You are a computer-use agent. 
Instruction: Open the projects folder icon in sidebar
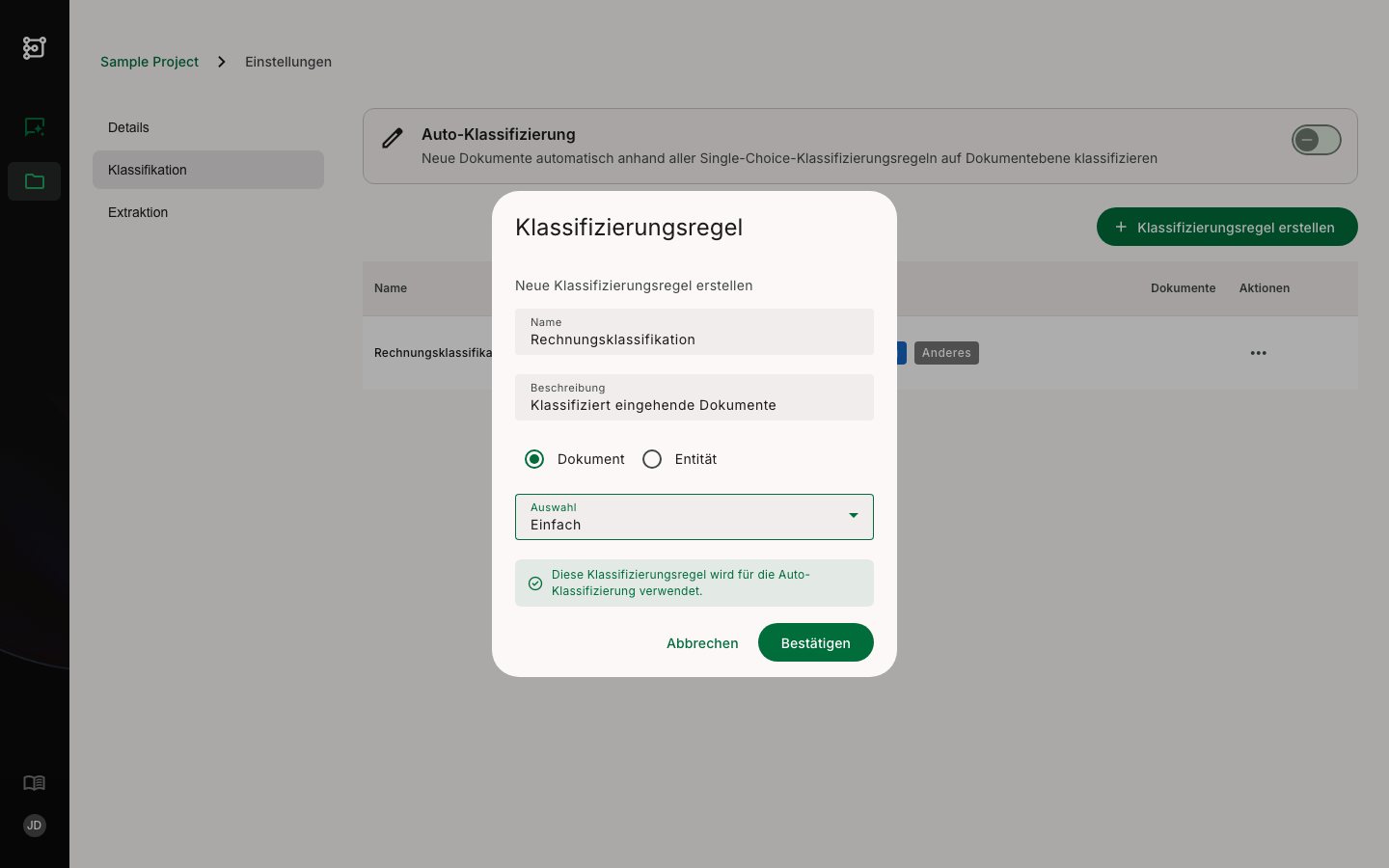[x=35, y=181]
